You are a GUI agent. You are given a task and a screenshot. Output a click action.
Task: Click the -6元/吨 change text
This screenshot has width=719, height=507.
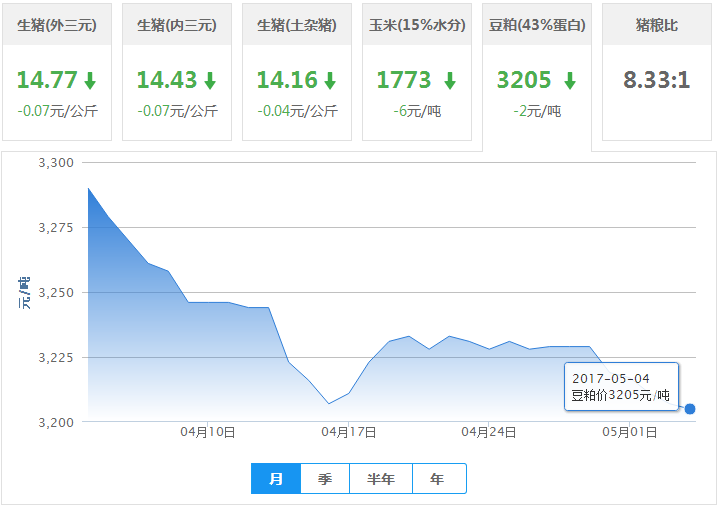417,111
